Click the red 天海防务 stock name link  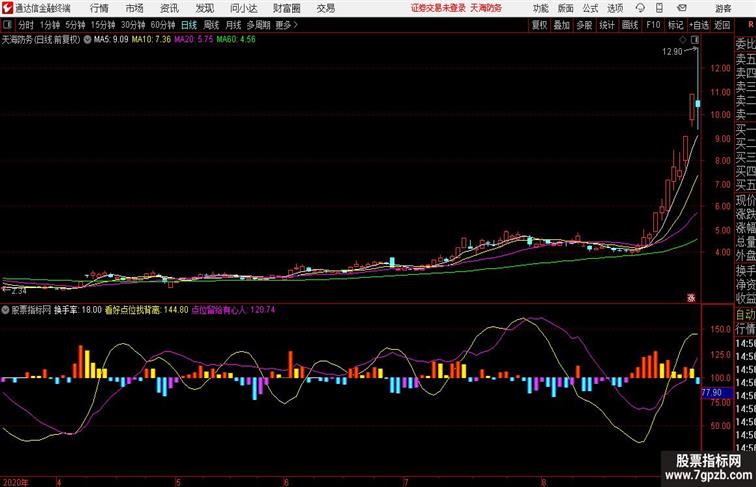point(486,8)
